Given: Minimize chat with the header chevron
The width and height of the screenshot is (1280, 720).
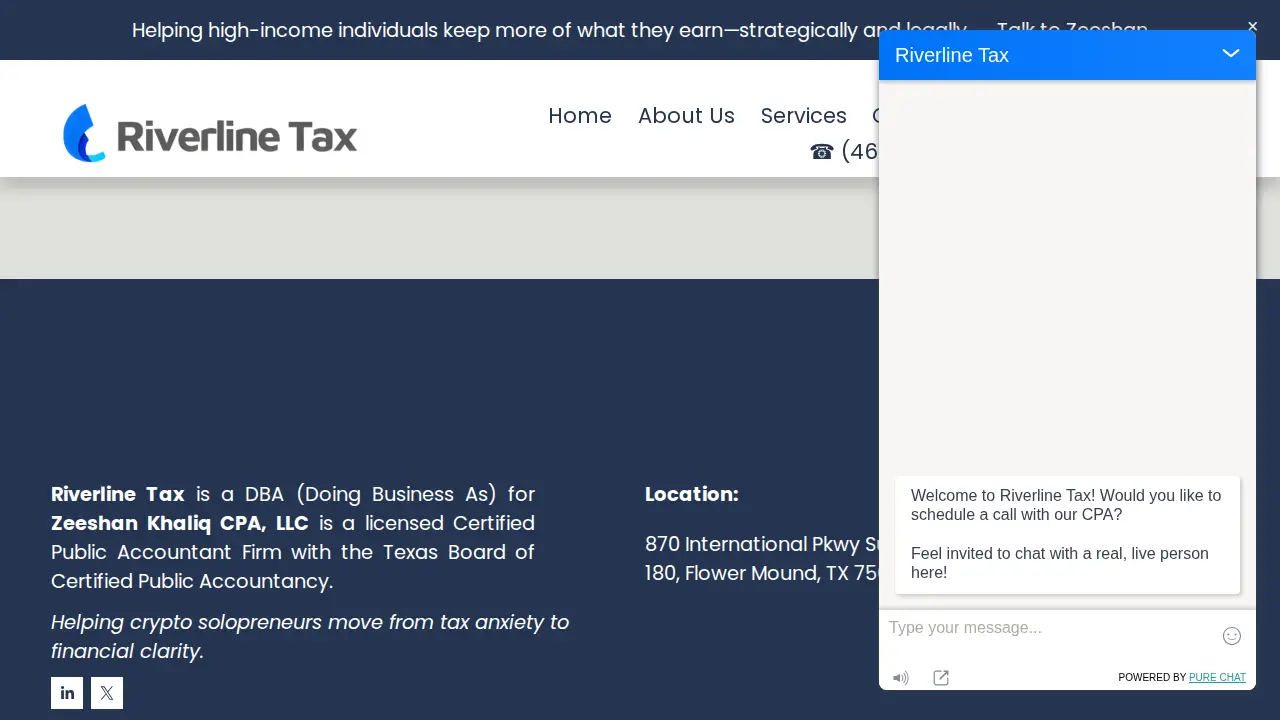Looking at the screenshot, I should click(1231, 53).
